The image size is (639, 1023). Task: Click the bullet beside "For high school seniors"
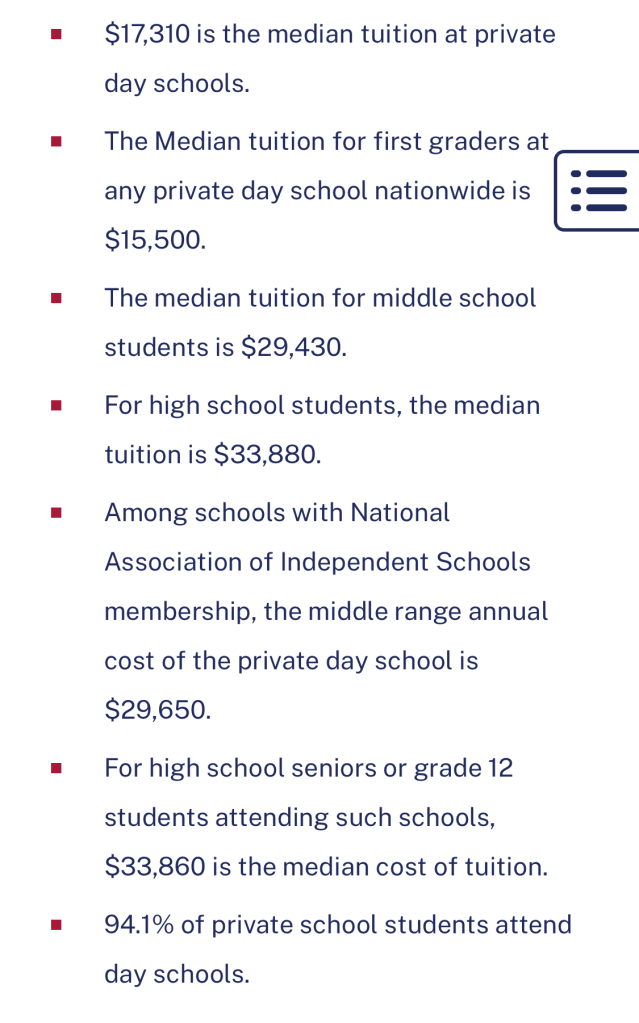[x=57, y=769]
